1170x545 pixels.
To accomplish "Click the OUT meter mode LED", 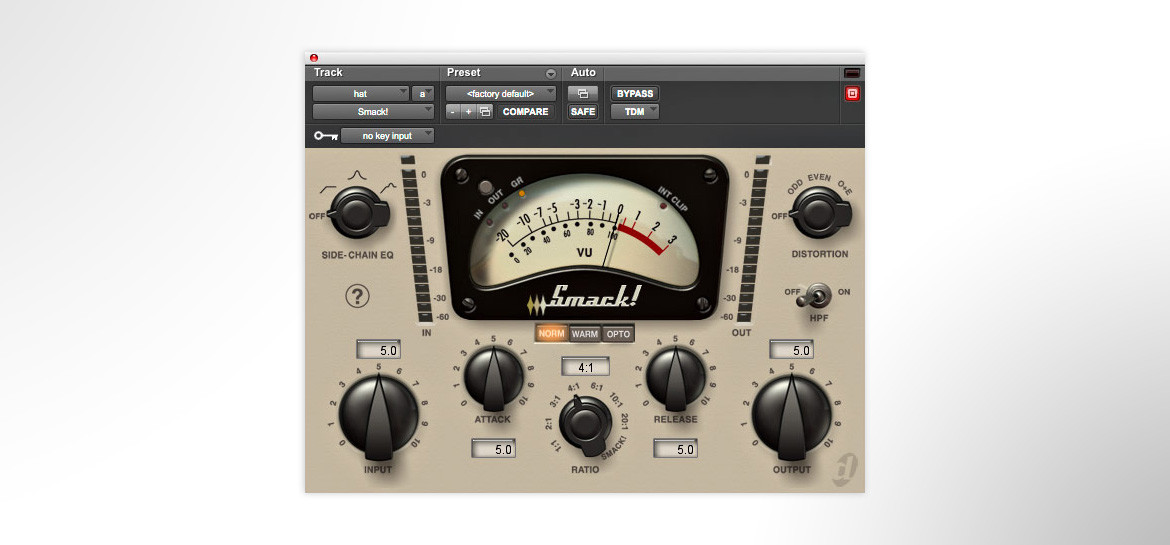I will [506, 205].
